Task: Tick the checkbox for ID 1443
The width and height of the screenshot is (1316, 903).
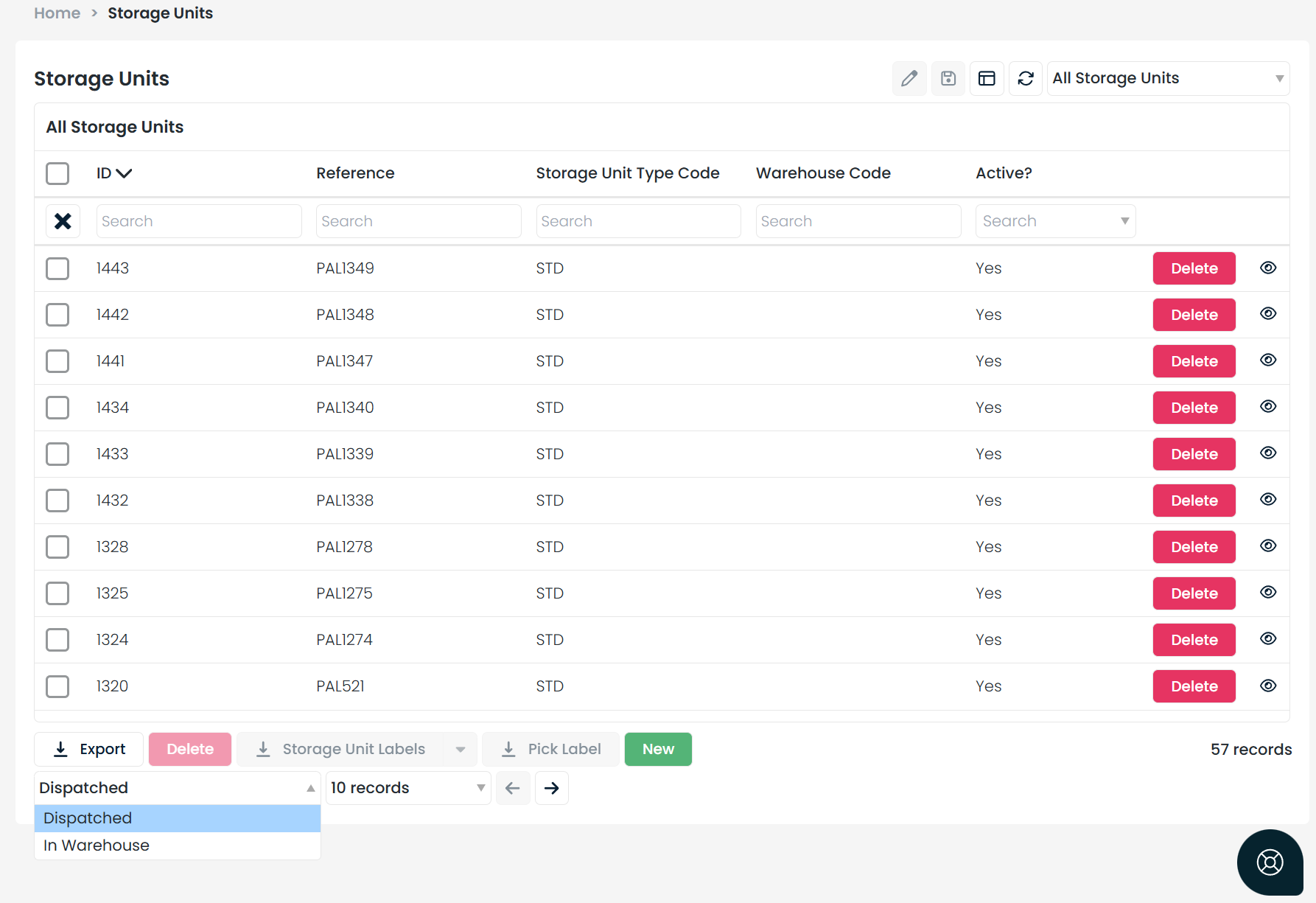Action: [57, 268]
